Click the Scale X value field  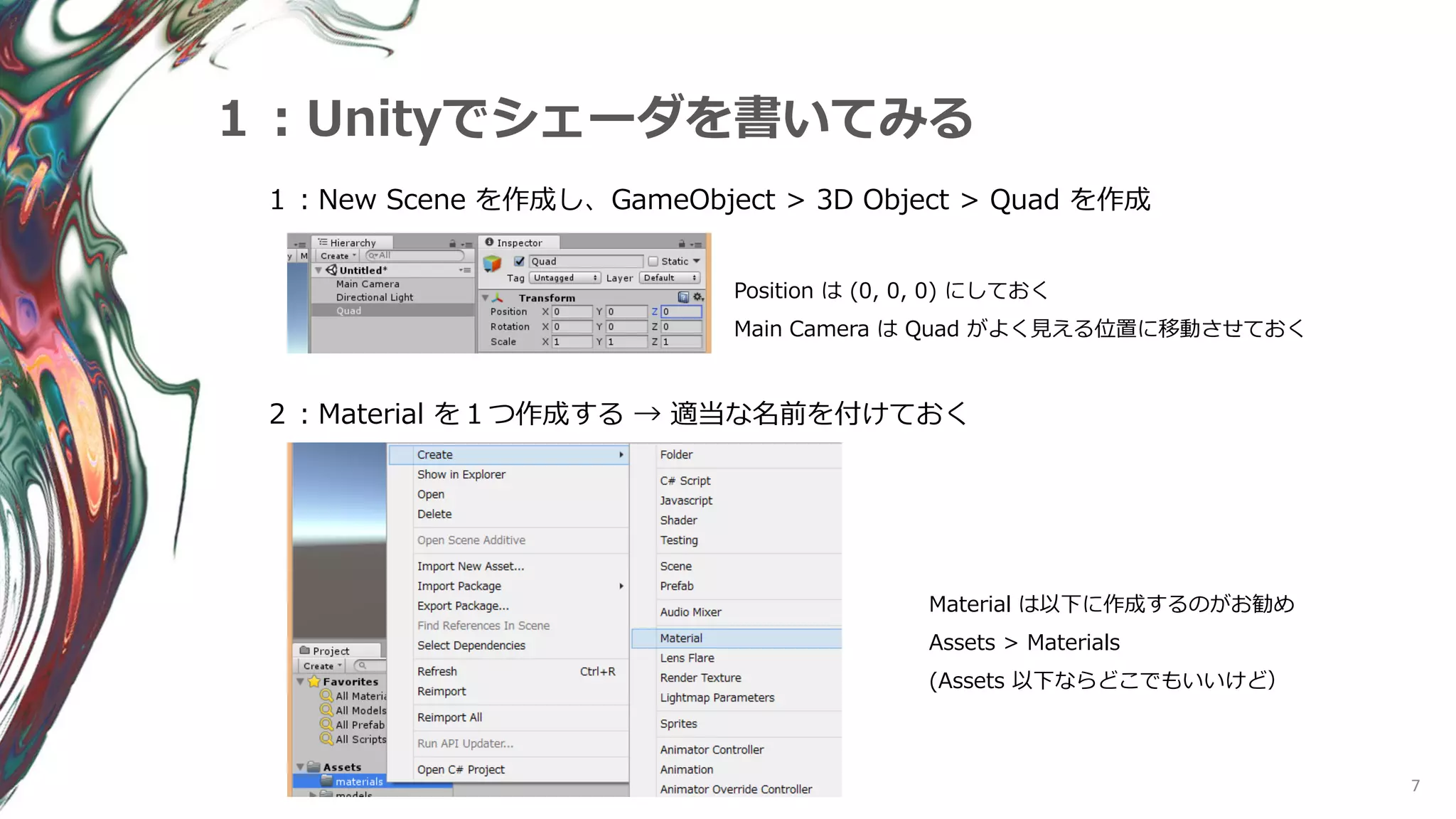[572, 341]
